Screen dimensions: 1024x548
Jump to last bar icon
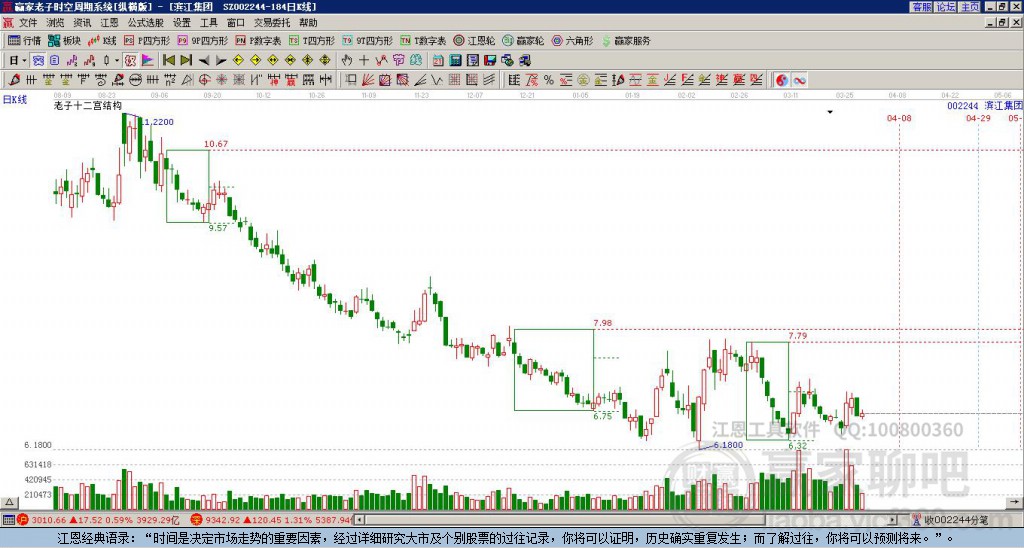pyautogui.click(x=185, y=61)
